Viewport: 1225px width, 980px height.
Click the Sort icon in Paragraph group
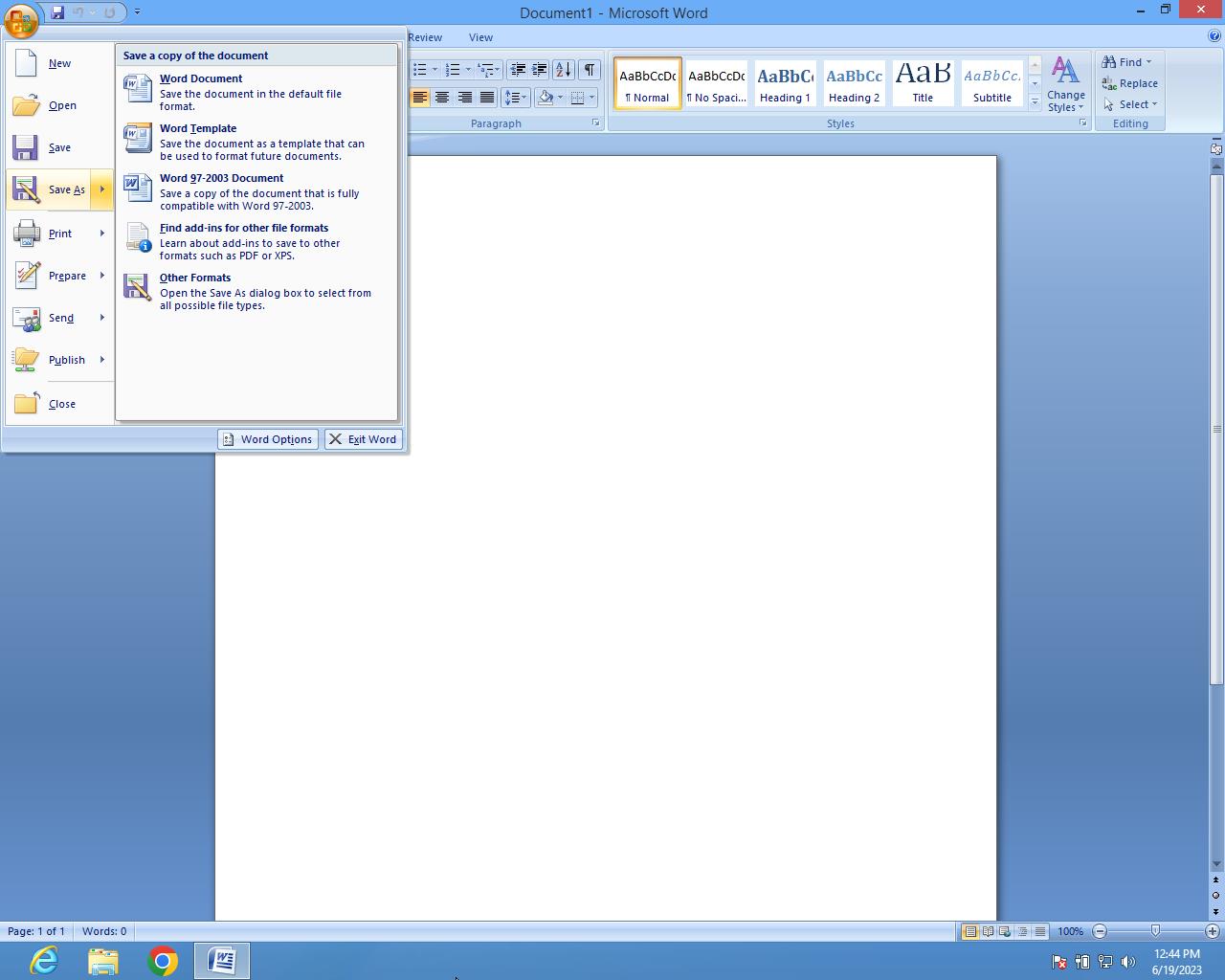(x=563, y=70)
